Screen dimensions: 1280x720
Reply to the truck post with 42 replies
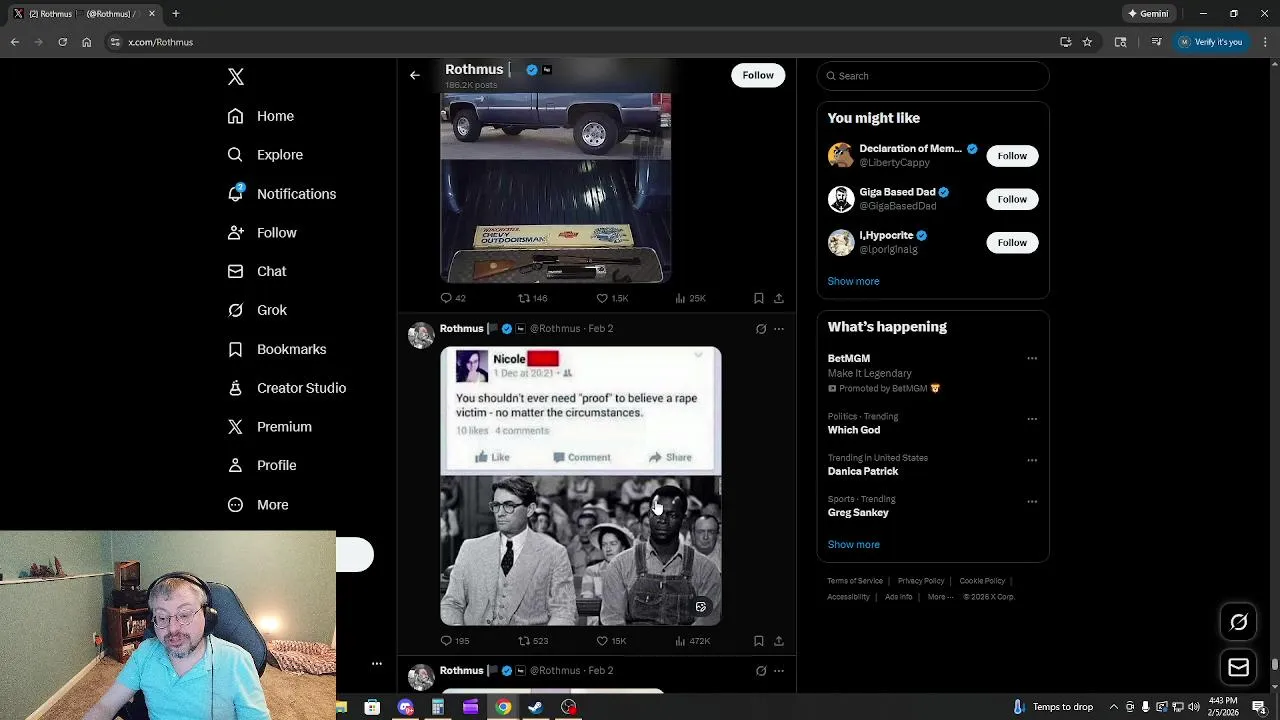click(x=453, y=298)
